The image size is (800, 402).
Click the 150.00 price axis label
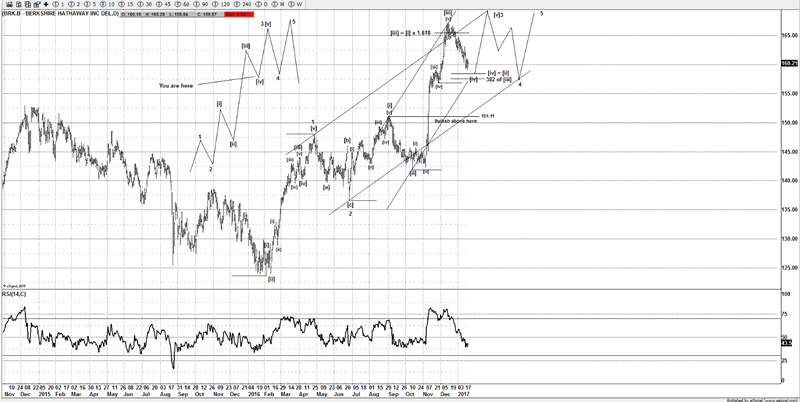[789, 122]
